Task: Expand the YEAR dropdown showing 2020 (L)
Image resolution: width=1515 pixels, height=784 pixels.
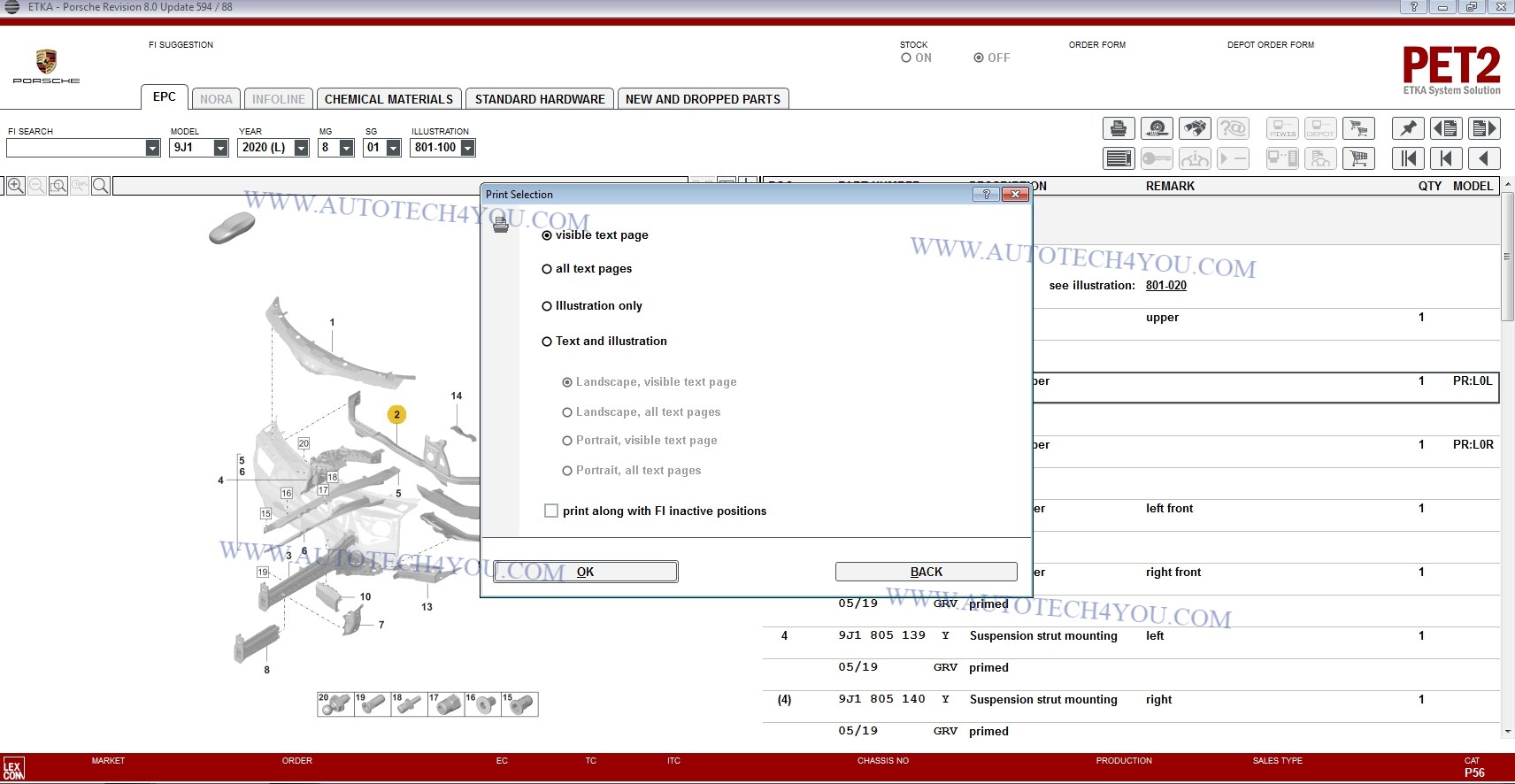Action: (x=301, y=148)
